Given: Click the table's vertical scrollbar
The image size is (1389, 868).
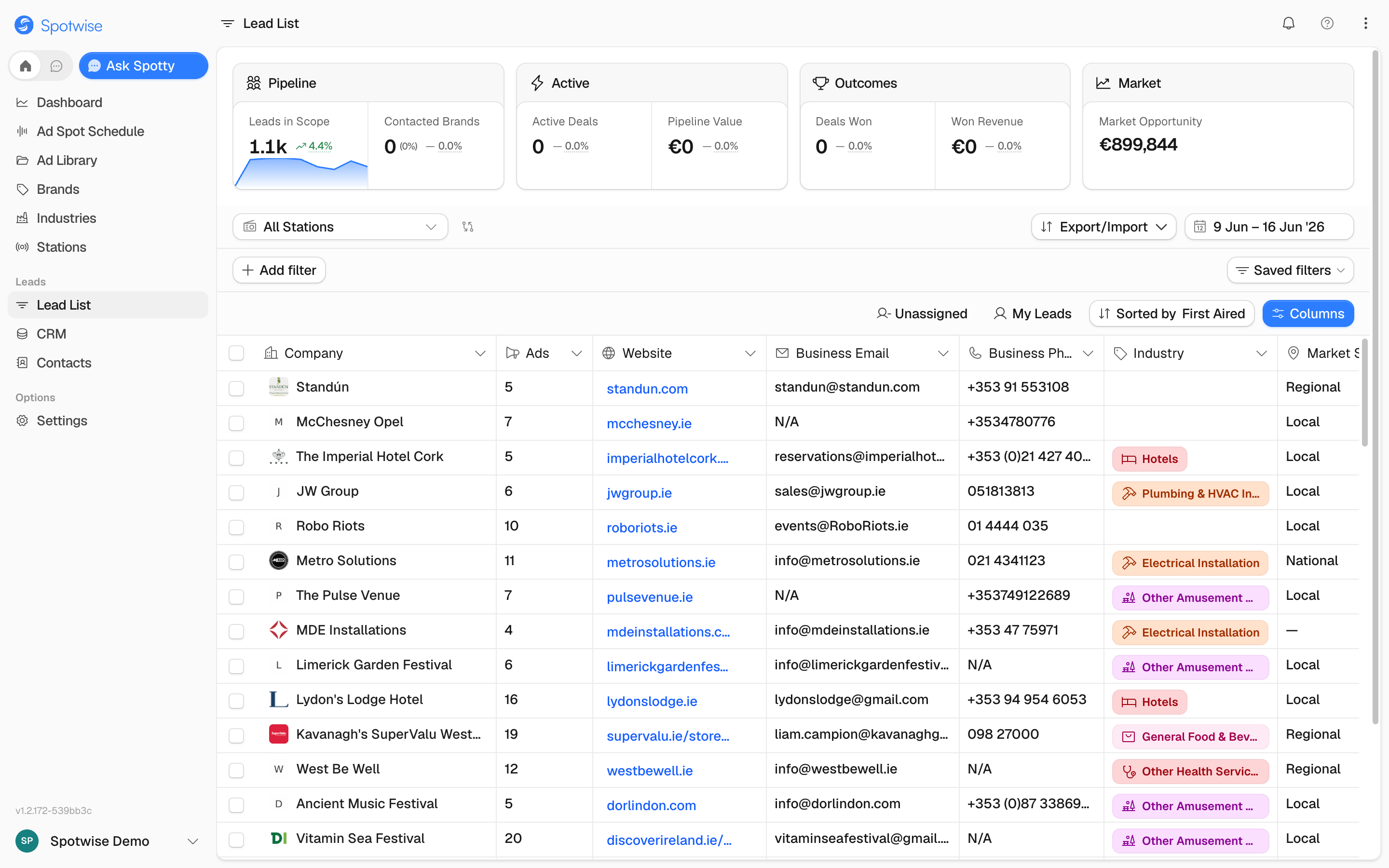Looking at the screenshot, I should (x=1364, y=393).
